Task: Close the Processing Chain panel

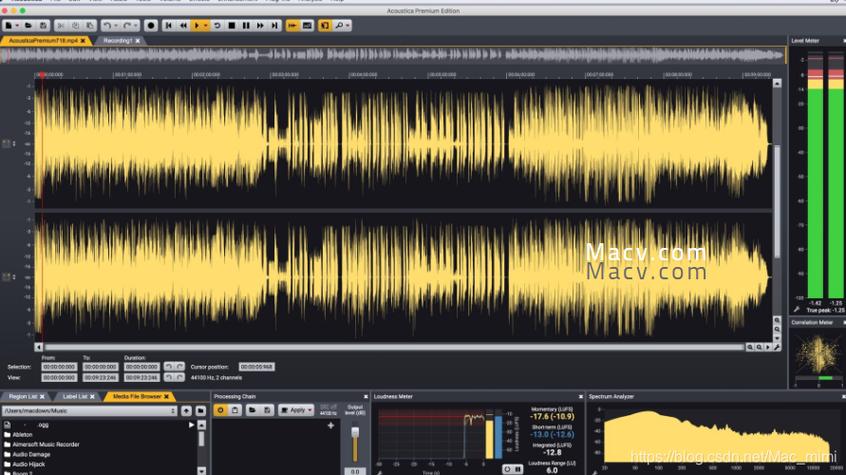Action: (x=366, y=396)
